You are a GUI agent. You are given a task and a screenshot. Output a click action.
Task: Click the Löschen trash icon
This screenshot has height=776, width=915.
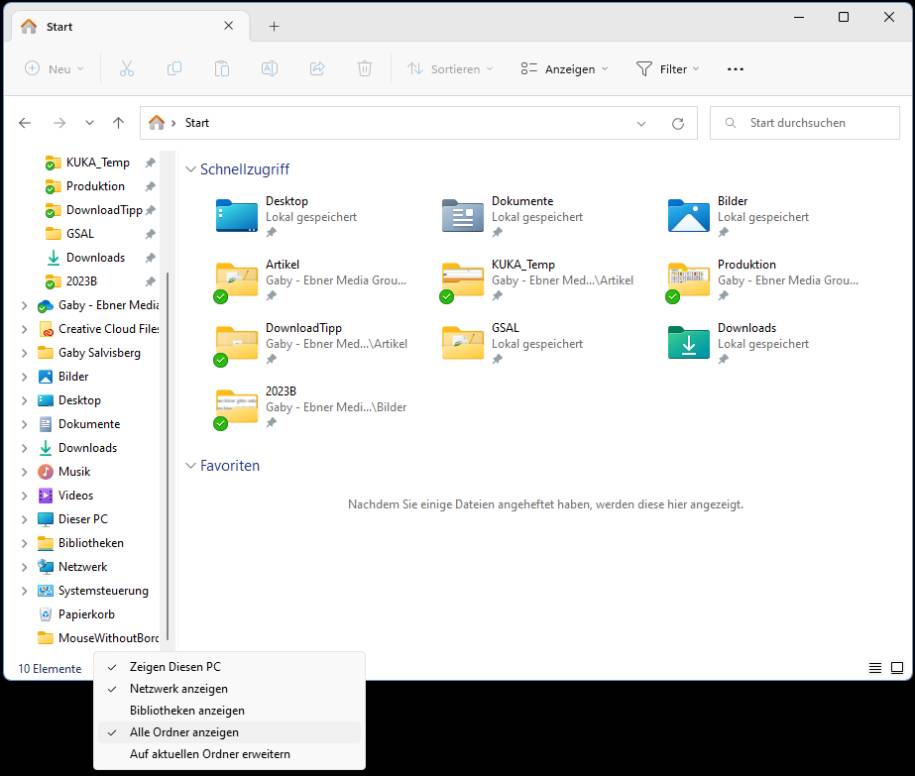point(364,69)
